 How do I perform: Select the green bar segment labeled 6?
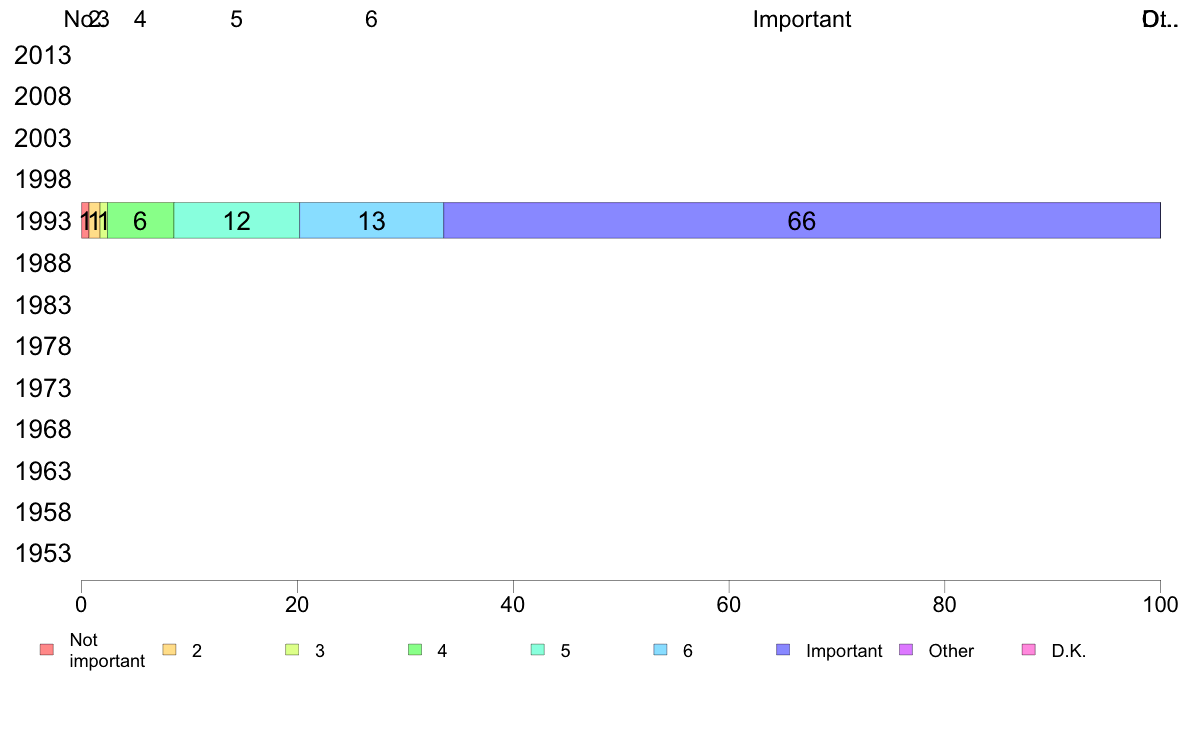point(141,221)
